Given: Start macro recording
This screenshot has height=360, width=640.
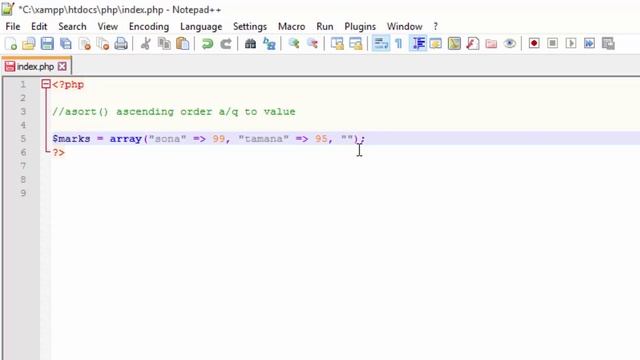Looking at the screenshot, I should pyautogui.click(x=534, y=43).
